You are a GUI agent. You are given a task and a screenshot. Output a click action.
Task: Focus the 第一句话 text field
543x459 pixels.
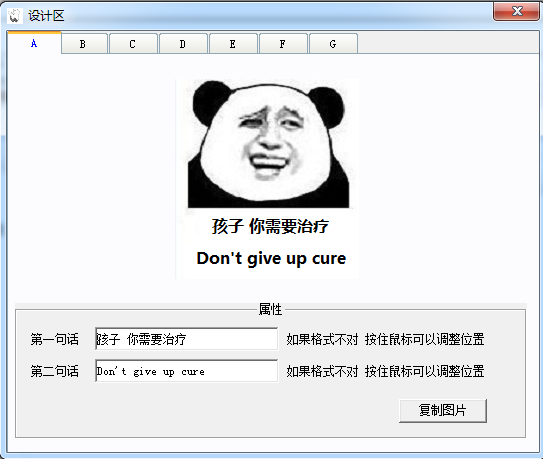pyautogui.click(x=186, y=339)
